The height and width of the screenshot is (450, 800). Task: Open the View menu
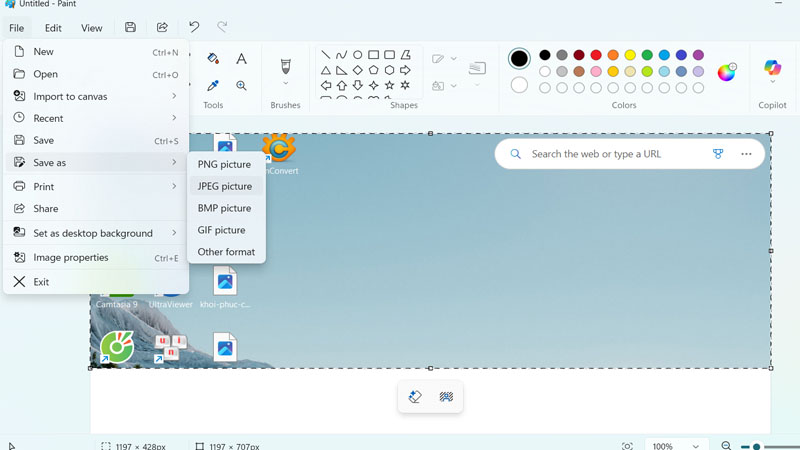pyautogui.click(x=91, y=28)
